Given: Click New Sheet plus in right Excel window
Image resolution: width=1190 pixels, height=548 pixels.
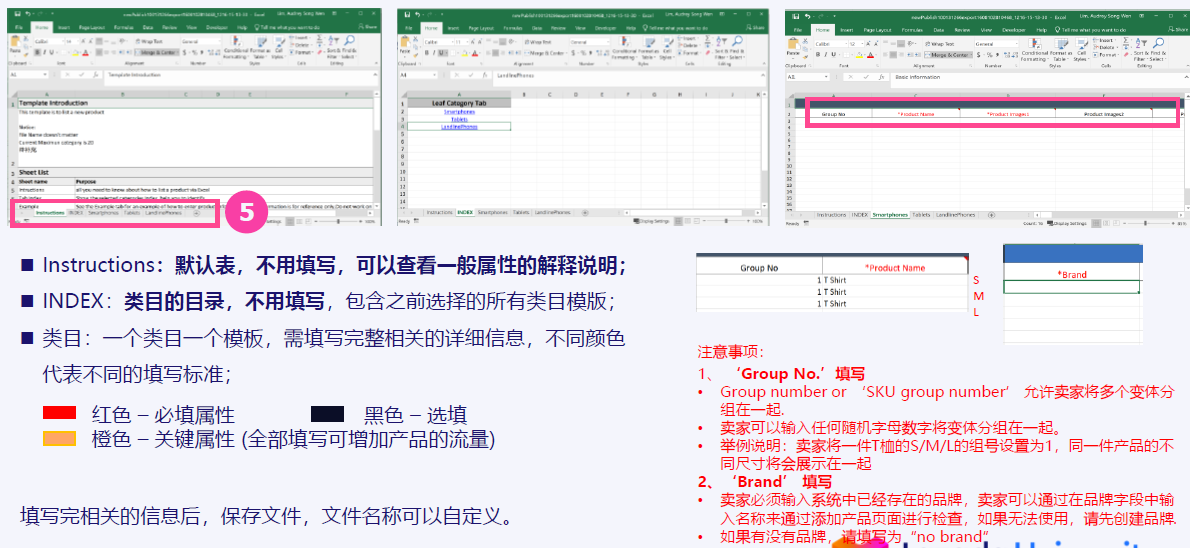Looking at the screenshot, I should 991,215.
